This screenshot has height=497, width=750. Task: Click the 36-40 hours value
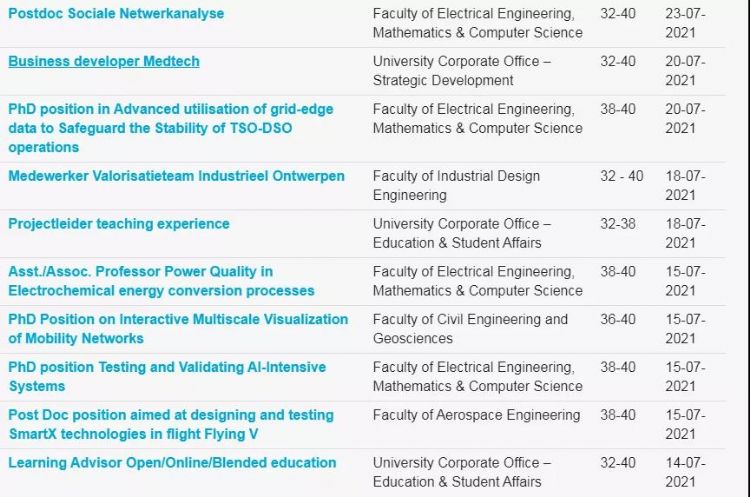[x=618, y=320]
